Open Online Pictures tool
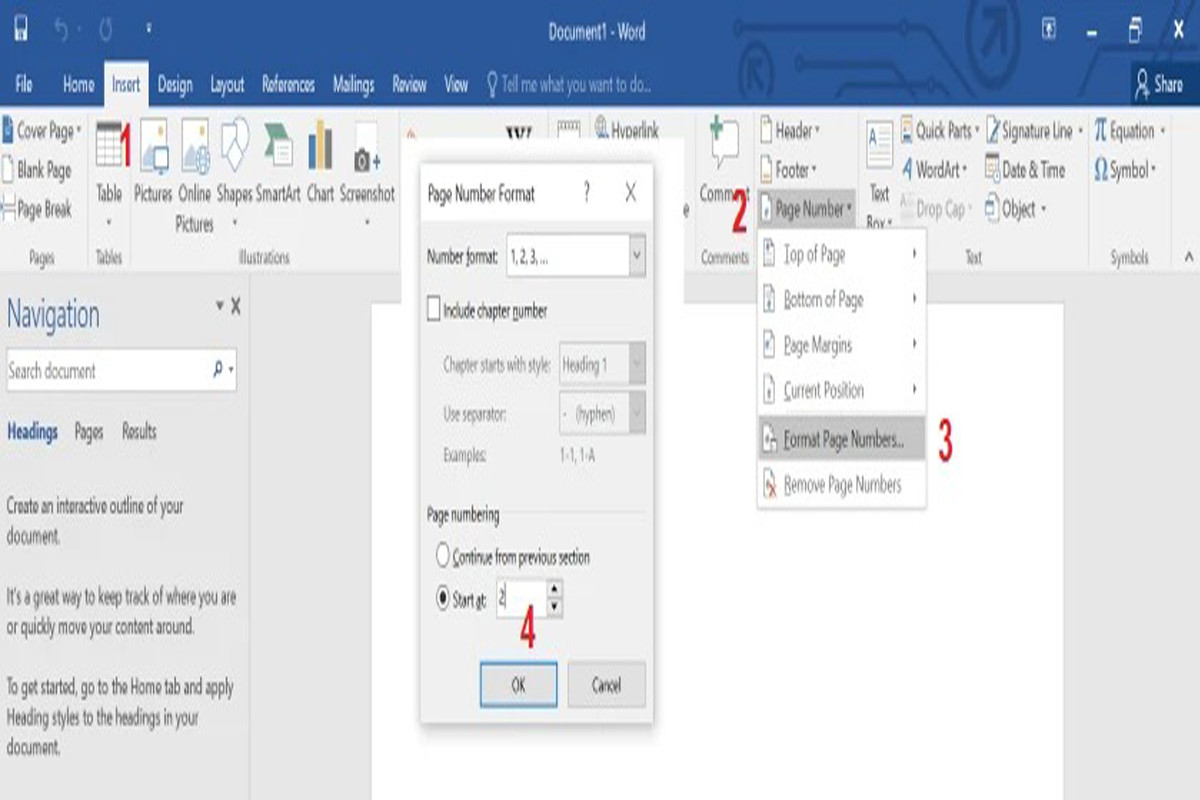The image size is (1200, 800). 194,177
